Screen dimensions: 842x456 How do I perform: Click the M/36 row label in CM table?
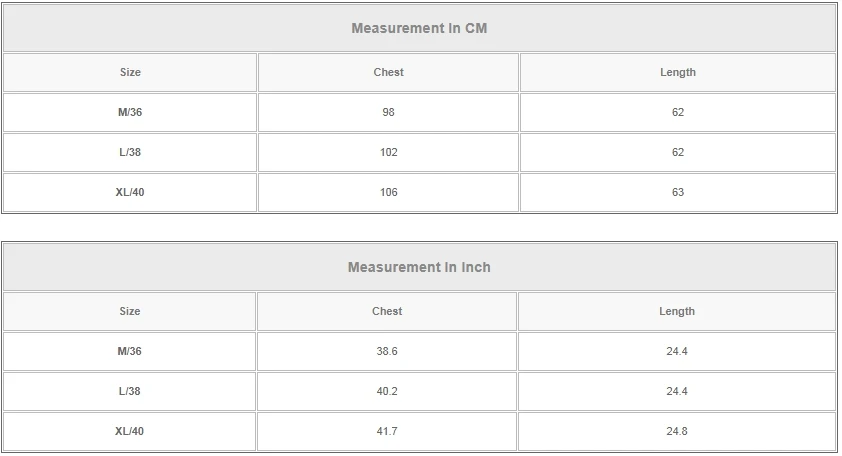[130, 112]
